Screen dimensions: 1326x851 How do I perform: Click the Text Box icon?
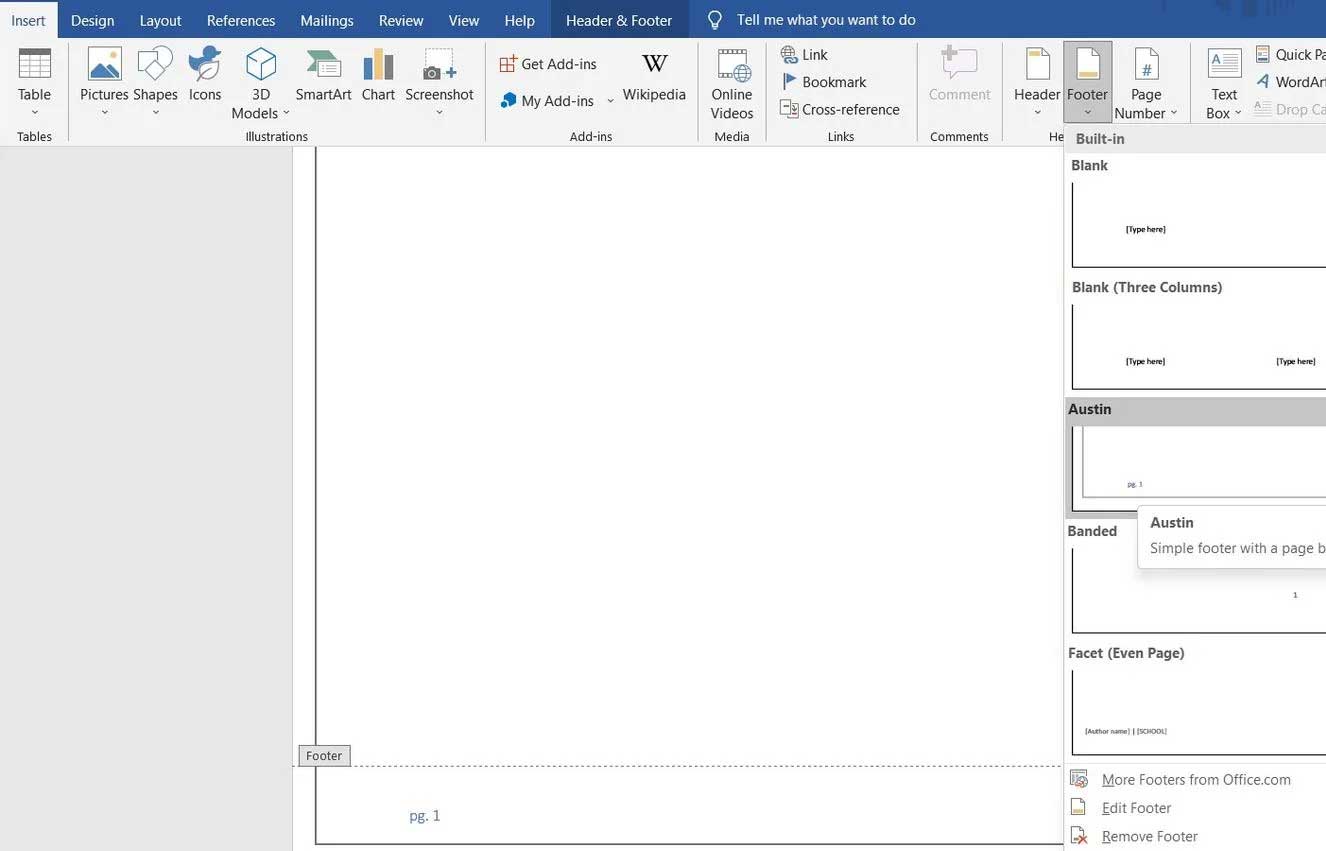[1224, 66]
